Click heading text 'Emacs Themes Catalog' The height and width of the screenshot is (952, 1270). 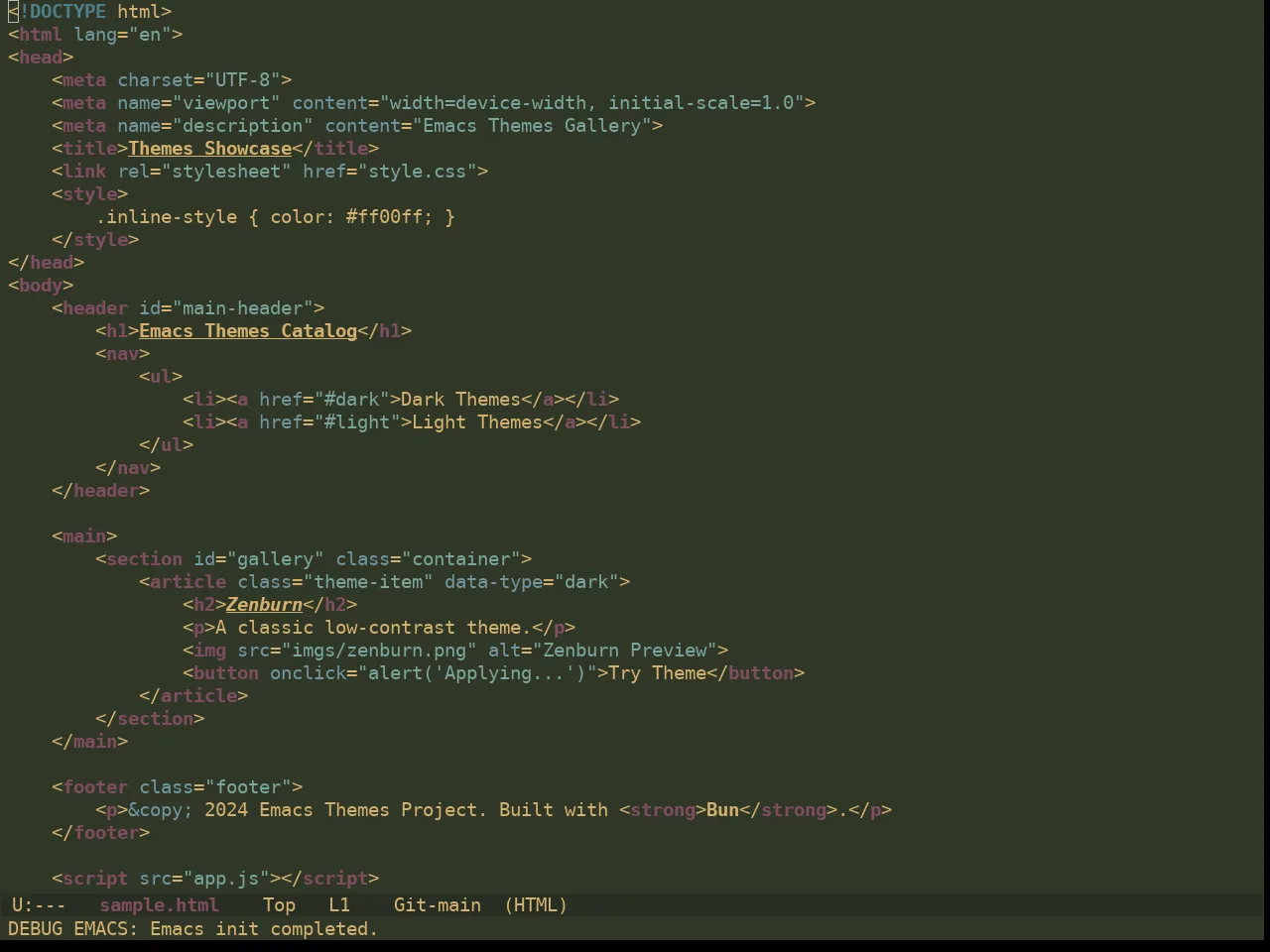pos(248,331)
